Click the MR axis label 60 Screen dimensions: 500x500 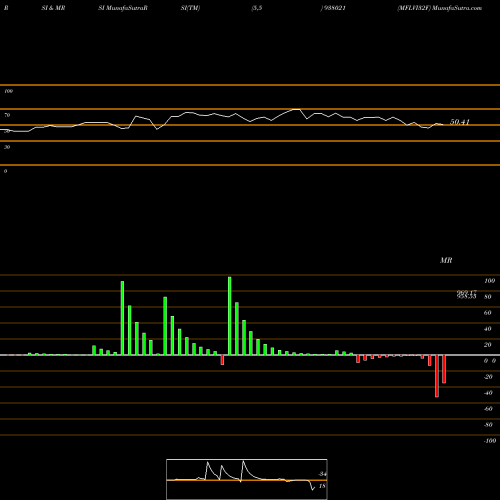pyautogui.click(x=488, y=313)
